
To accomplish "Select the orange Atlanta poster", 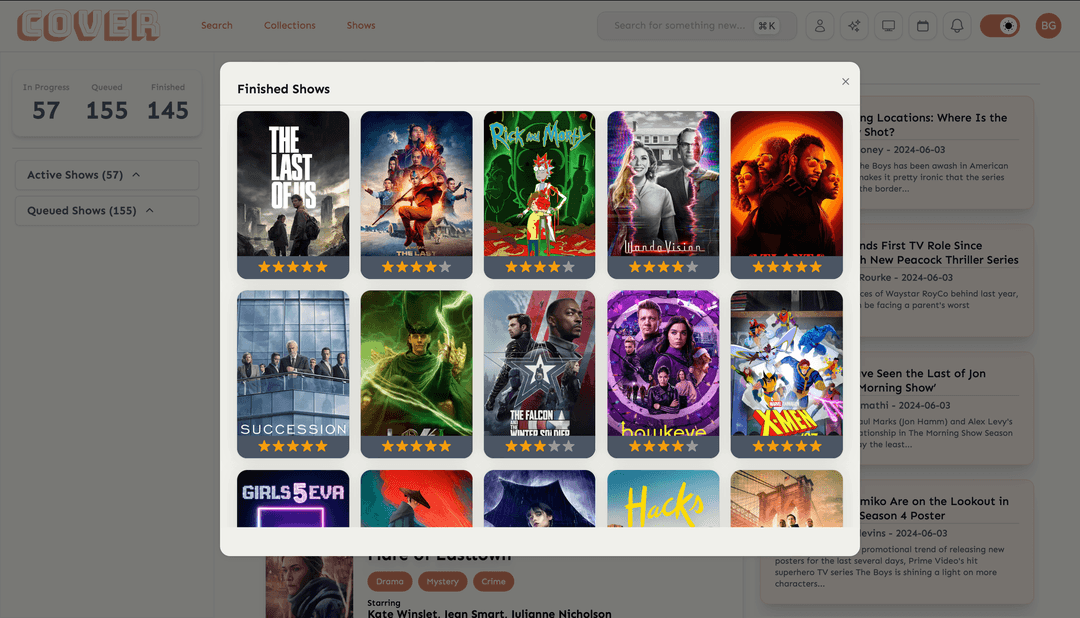I will pyautogui.click(x=787, y=184).
